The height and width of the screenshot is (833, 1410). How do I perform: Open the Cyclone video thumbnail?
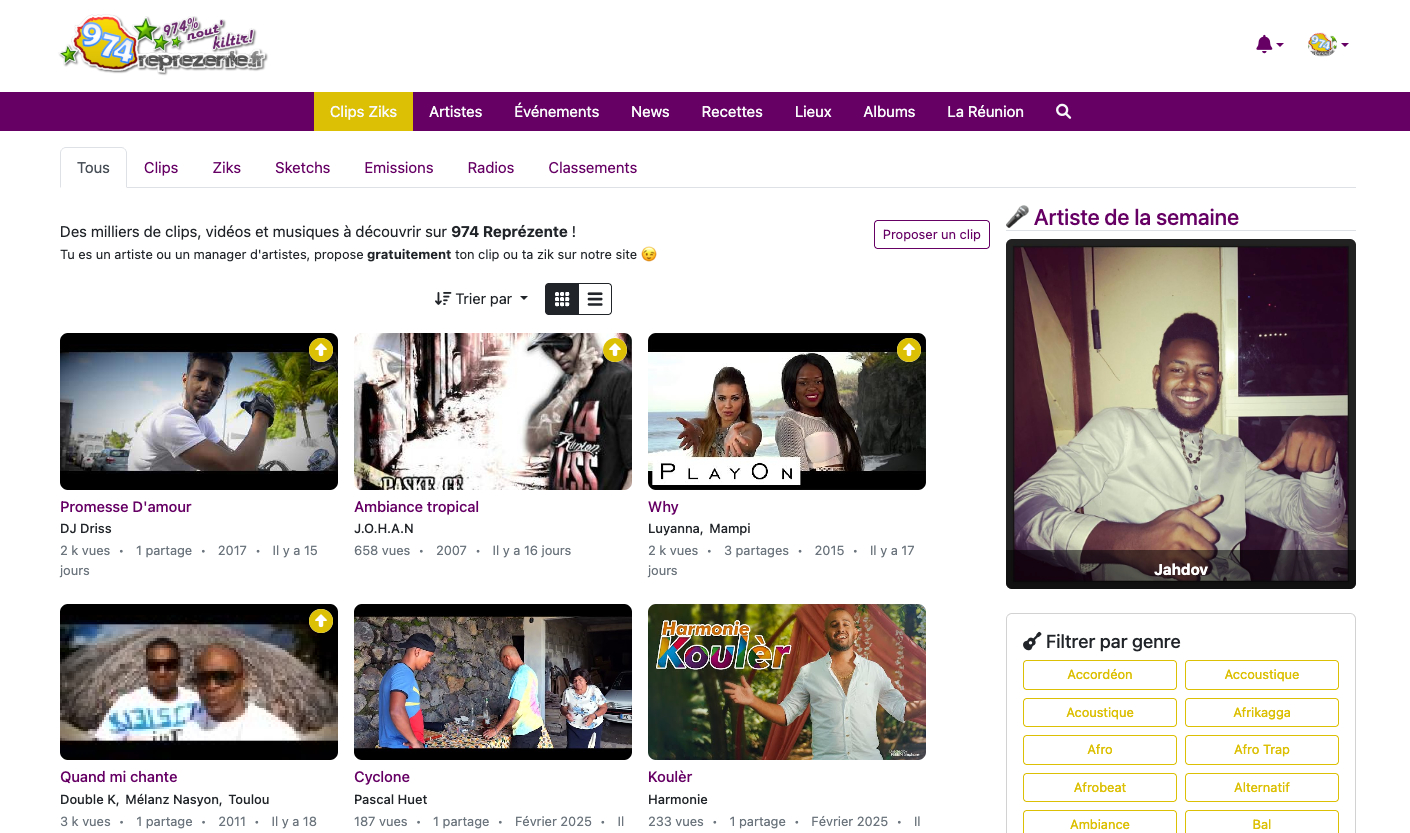(492, 682)
